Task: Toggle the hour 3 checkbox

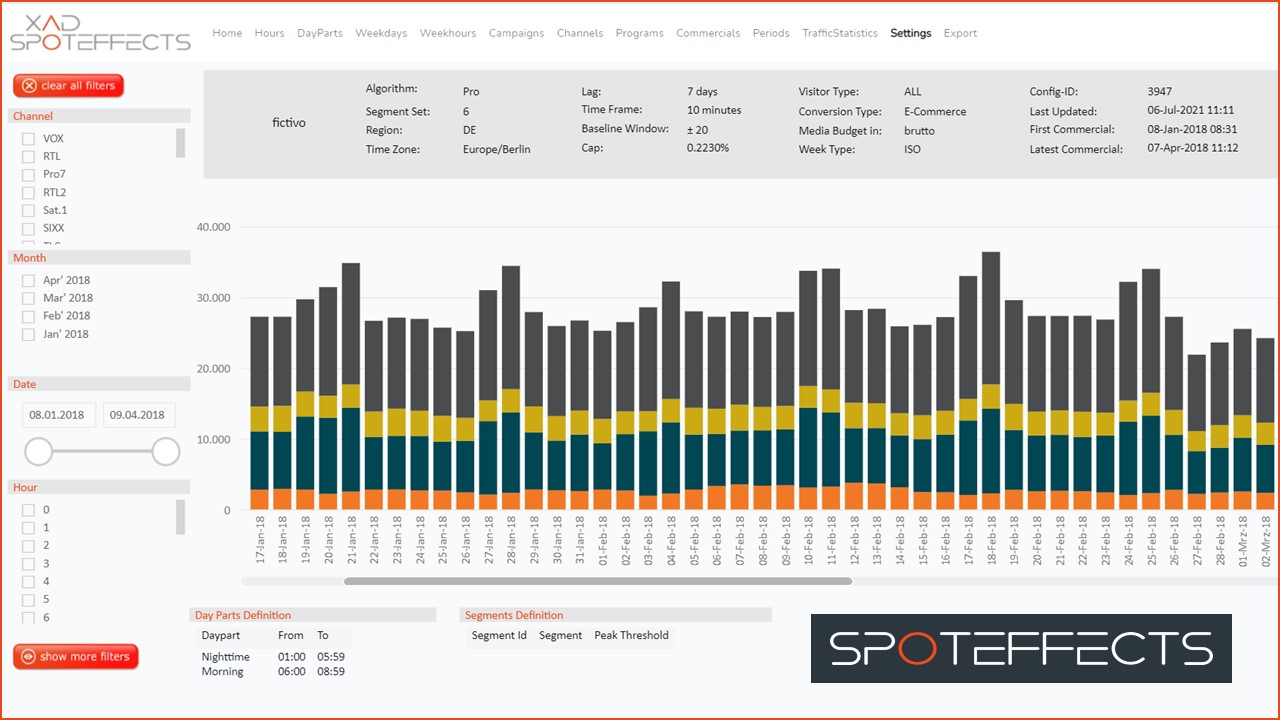Action: 29,564
